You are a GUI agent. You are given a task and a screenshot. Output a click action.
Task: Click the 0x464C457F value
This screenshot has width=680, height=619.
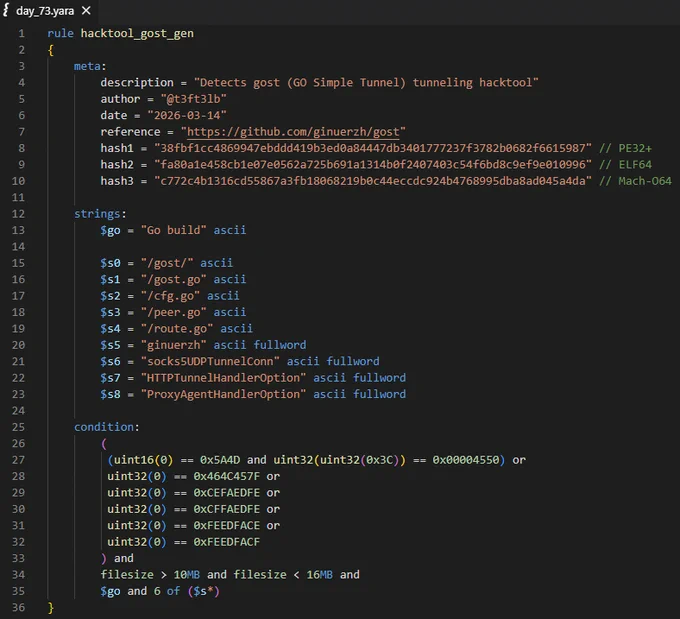tap(227, 476)
